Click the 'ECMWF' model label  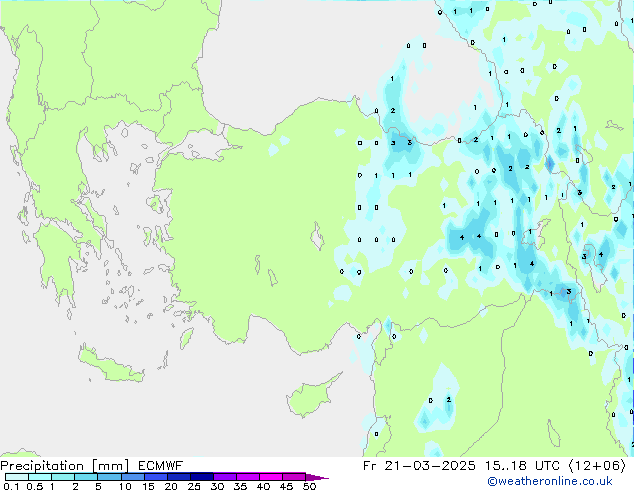(160, 466)
